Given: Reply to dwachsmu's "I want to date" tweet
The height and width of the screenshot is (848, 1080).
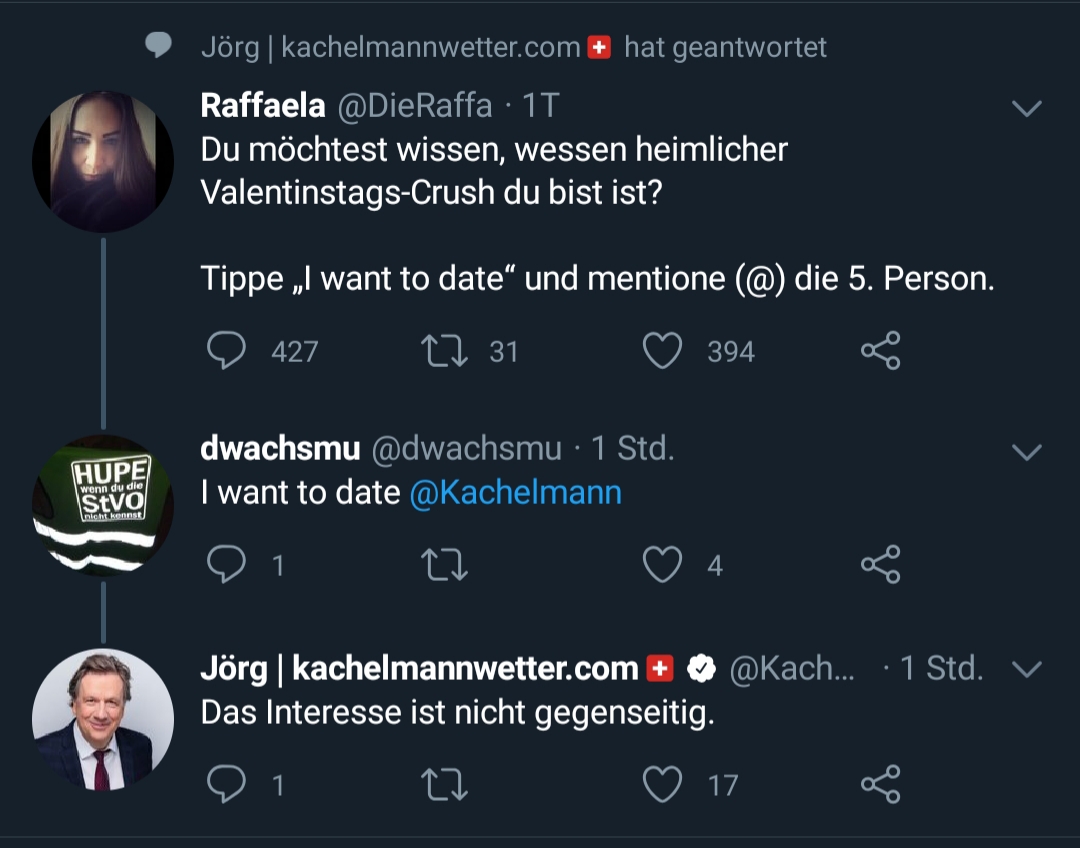Looking at the screenshot, I should 226,565.
